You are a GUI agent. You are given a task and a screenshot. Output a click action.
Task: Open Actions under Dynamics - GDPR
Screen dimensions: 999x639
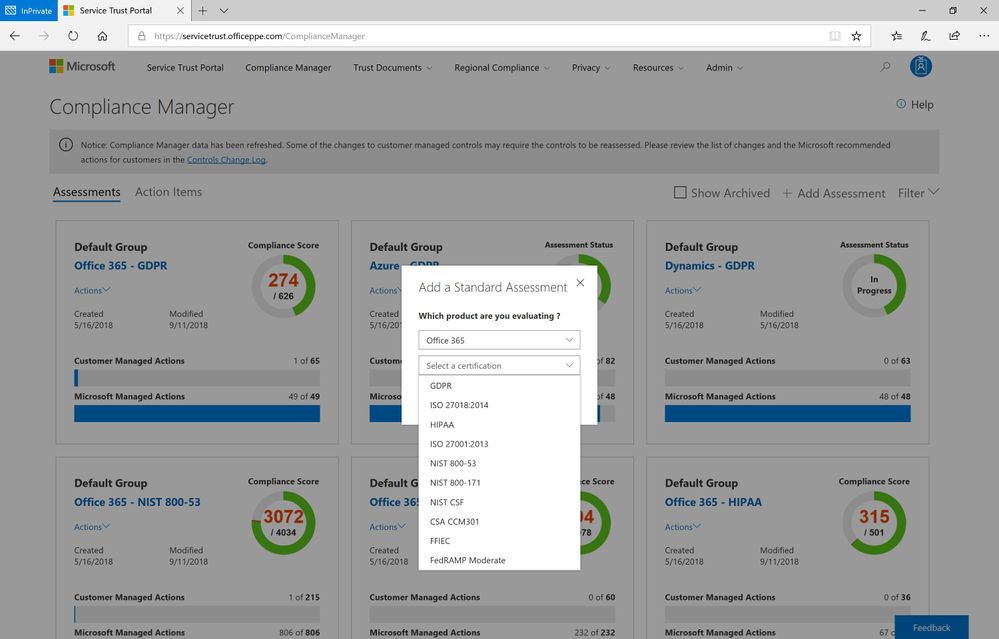682,291
